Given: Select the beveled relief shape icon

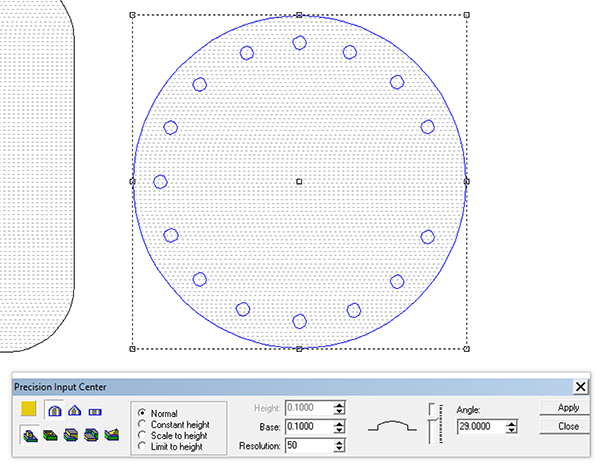Looking at the screenshot, I should click(75, 411).
